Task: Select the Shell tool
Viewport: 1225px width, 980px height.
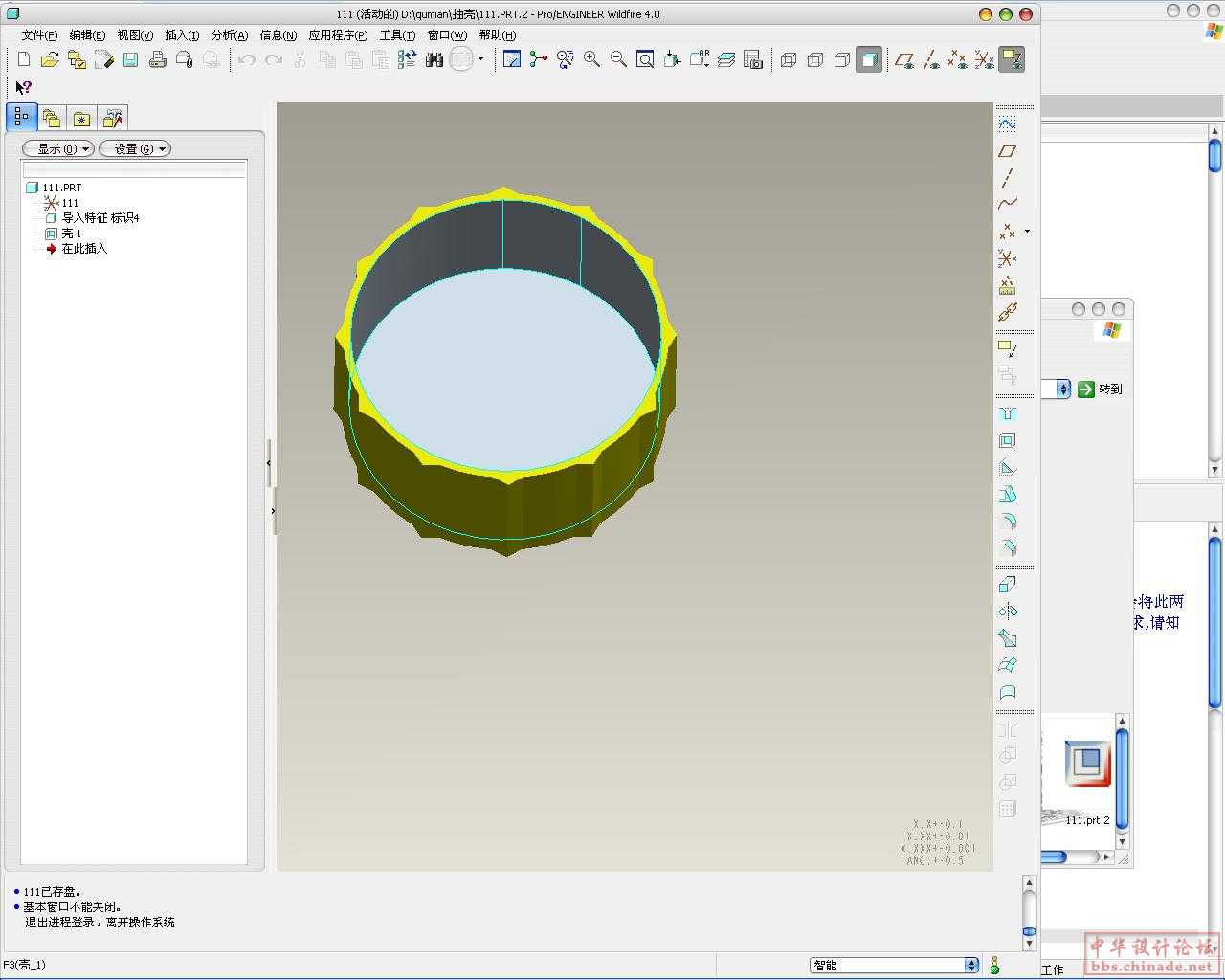Action: (x=1007, y=440)
